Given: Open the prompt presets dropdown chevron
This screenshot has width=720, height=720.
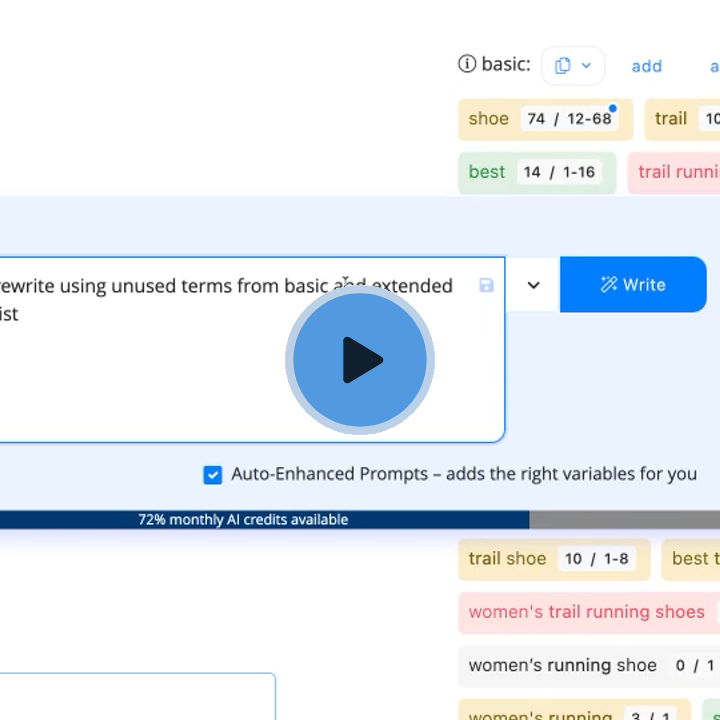Looking at the screenshot, I should [533, 285].
